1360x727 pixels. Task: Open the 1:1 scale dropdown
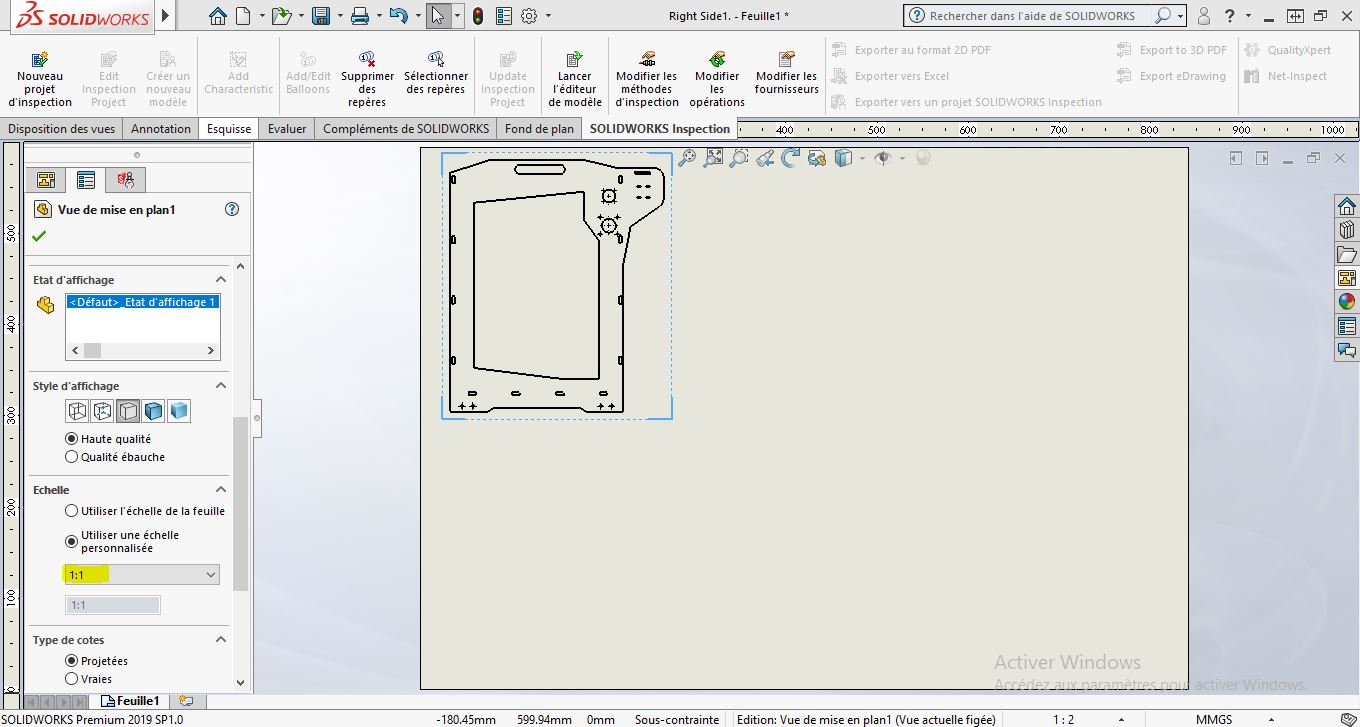142,575
